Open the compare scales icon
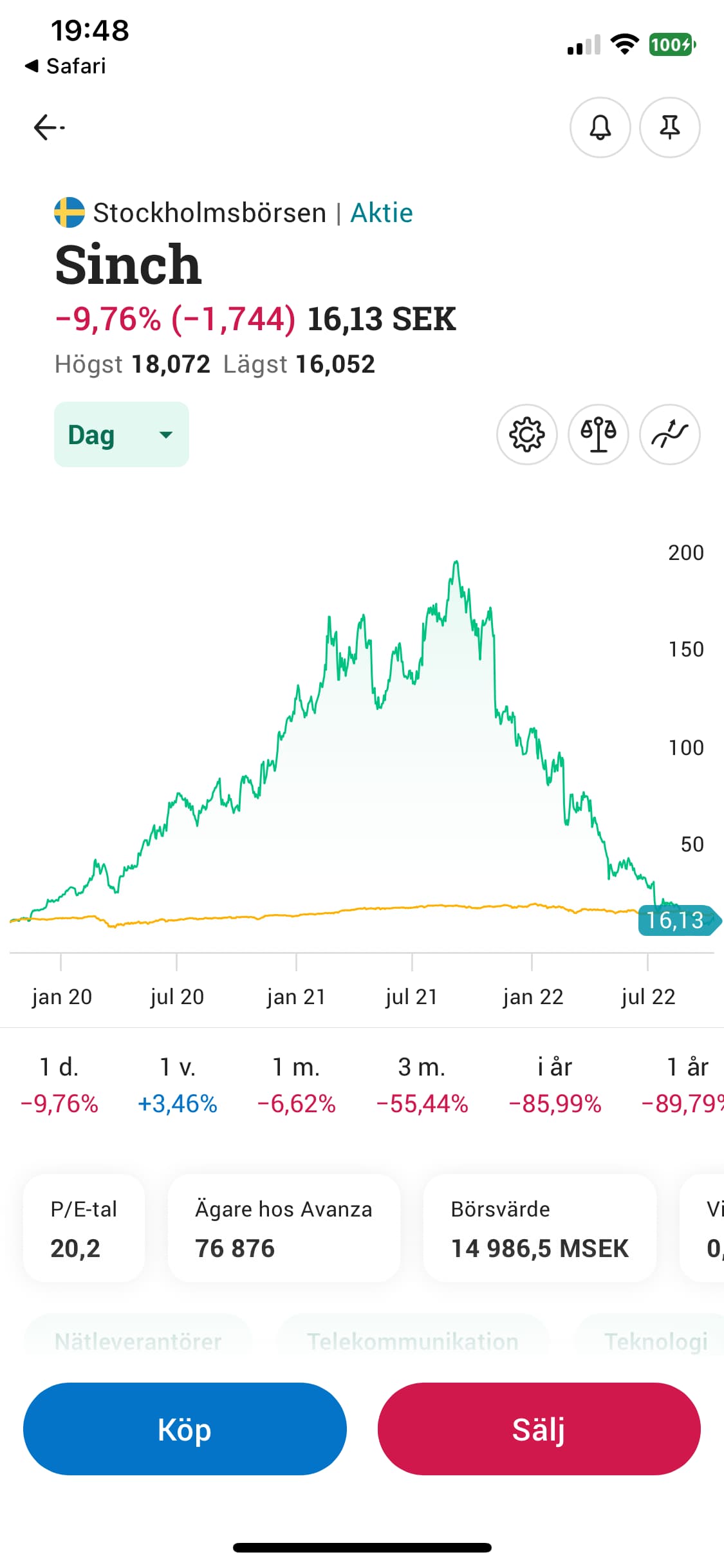This screenshot has width=724, height=1568. [x=598, y=434]
